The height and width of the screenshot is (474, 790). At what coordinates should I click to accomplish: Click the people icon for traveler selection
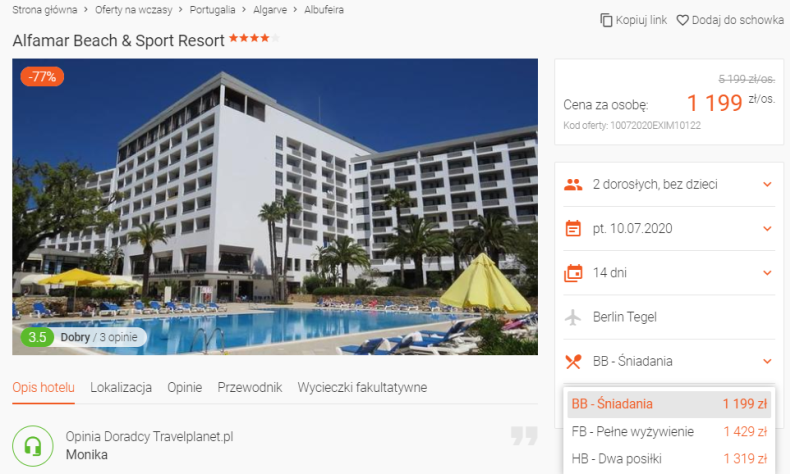tap(573, 185)
